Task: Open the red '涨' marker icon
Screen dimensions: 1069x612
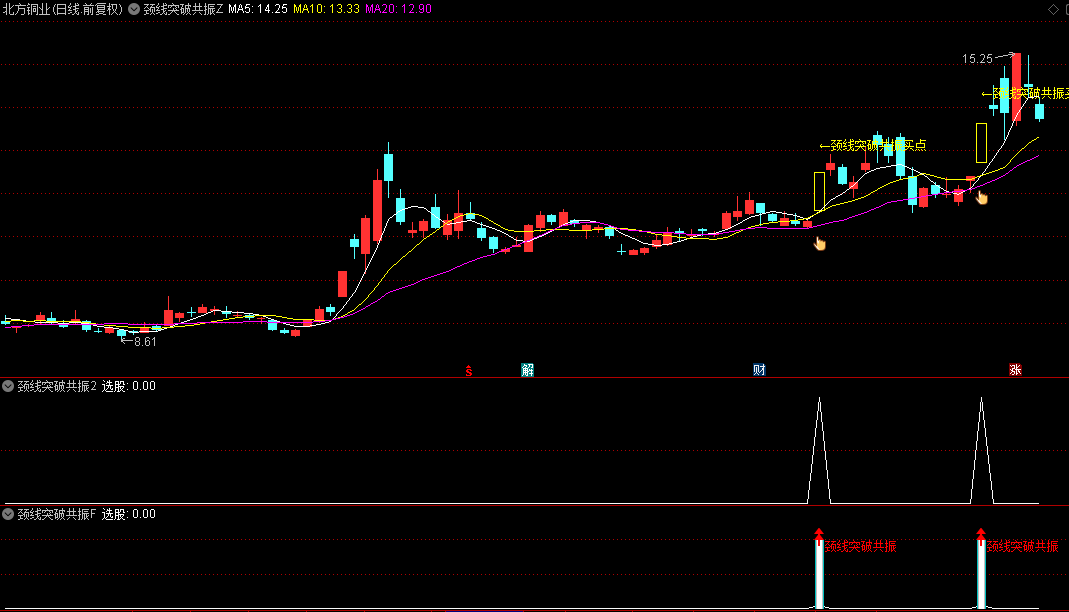Action: (x=1015, y=370)
